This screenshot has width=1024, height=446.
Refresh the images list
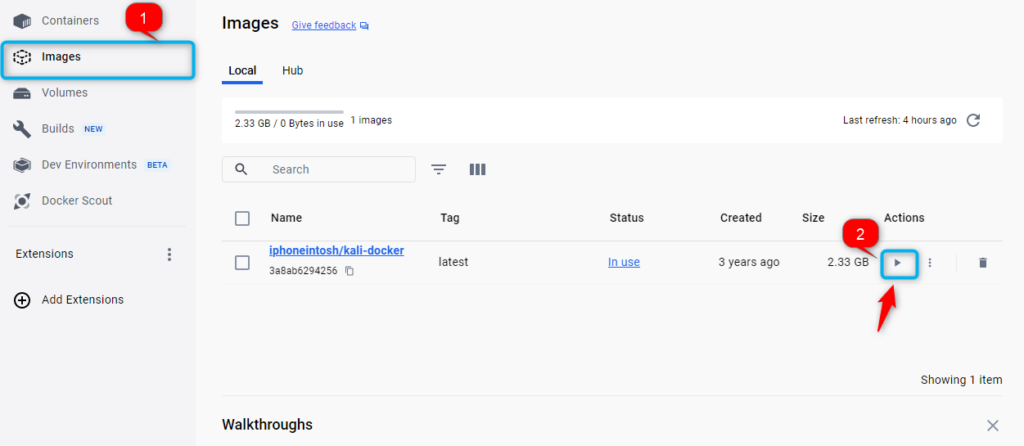[x=973, y=120]
